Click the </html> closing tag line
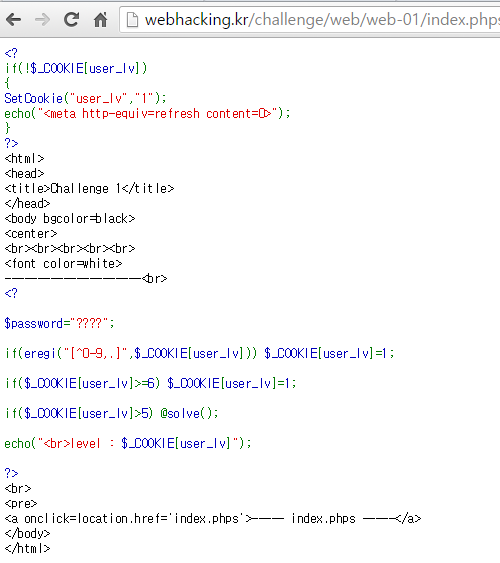The image size is (500, 563). [27, 549]
